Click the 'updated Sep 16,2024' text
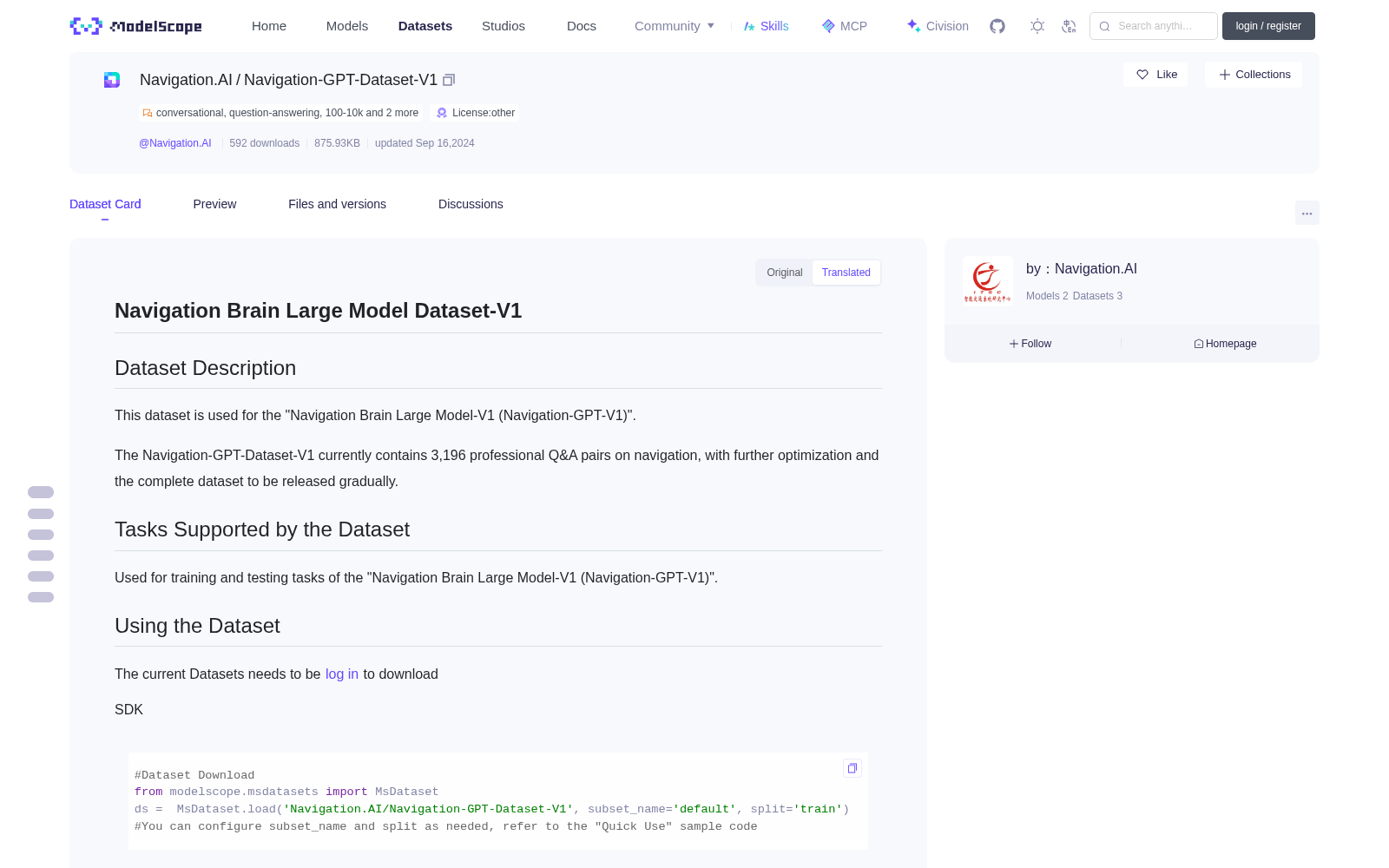1389x868 pixels. coord(425,143)
